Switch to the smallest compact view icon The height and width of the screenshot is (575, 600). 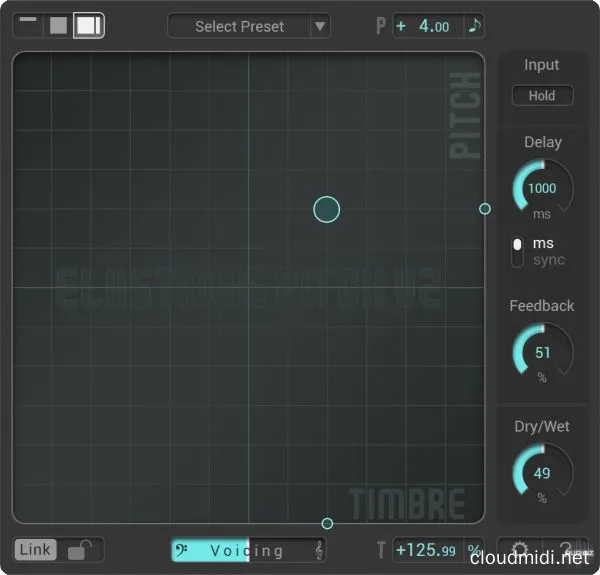tap(28, 24)
